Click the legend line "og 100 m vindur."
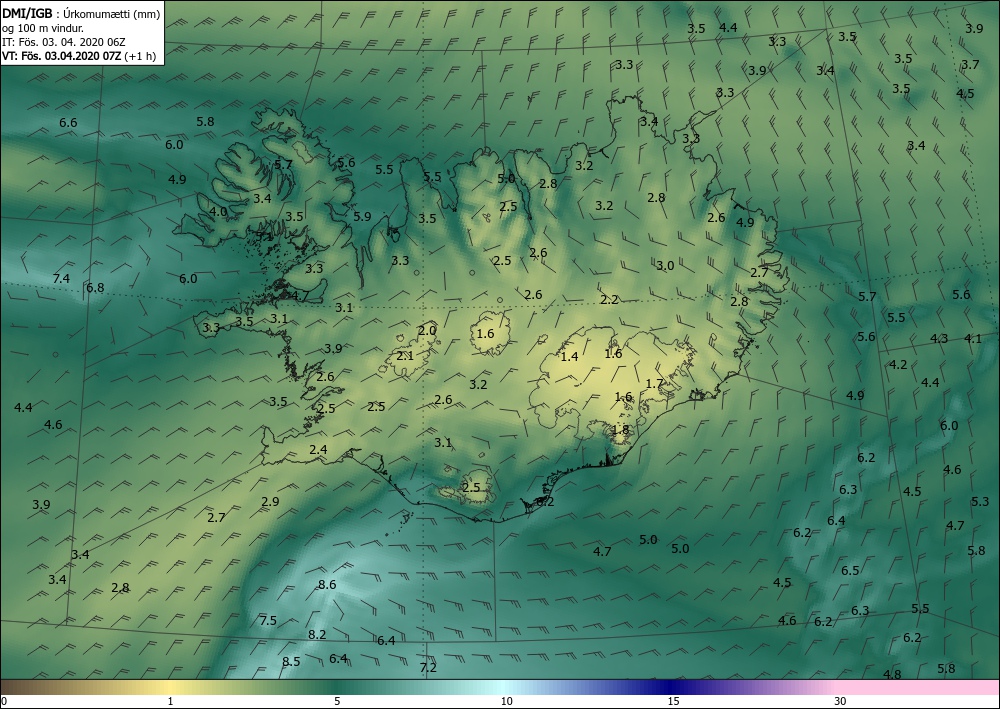 43,28
